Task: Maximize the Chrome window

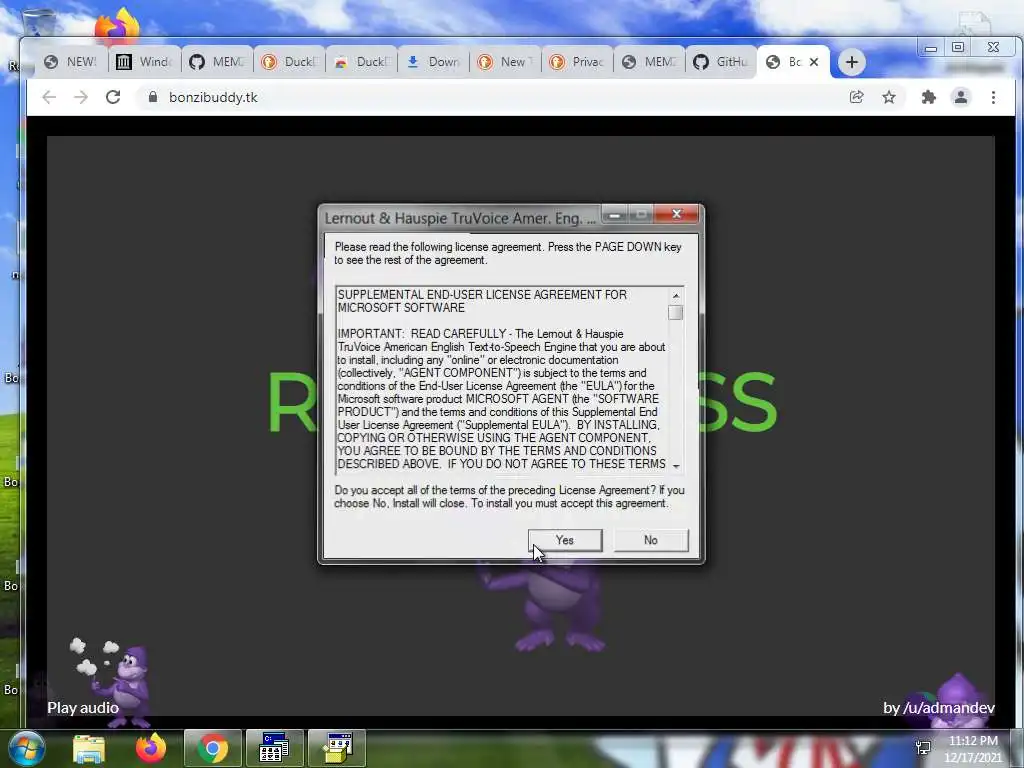Action: [x=958, y=48]
